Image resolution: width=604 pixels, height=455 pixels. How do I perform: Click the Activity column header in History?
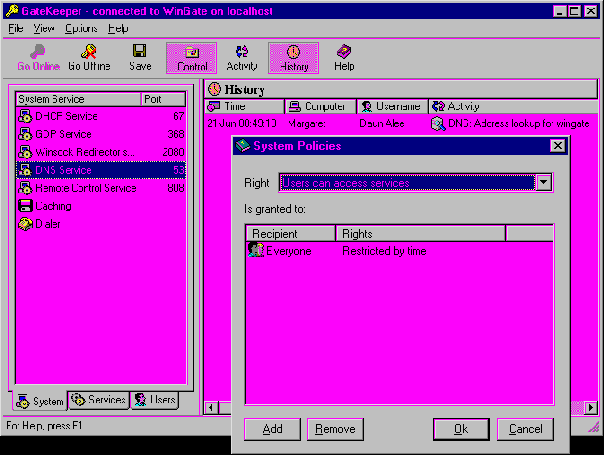click(513, 106)
